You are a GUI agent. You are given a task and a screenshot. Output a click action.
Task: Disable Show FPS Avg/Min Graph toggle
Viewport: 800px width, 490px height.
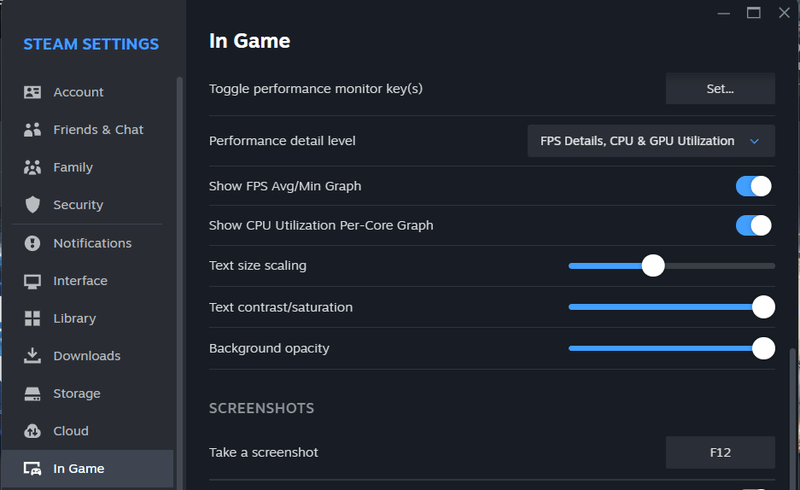(753, 186)
